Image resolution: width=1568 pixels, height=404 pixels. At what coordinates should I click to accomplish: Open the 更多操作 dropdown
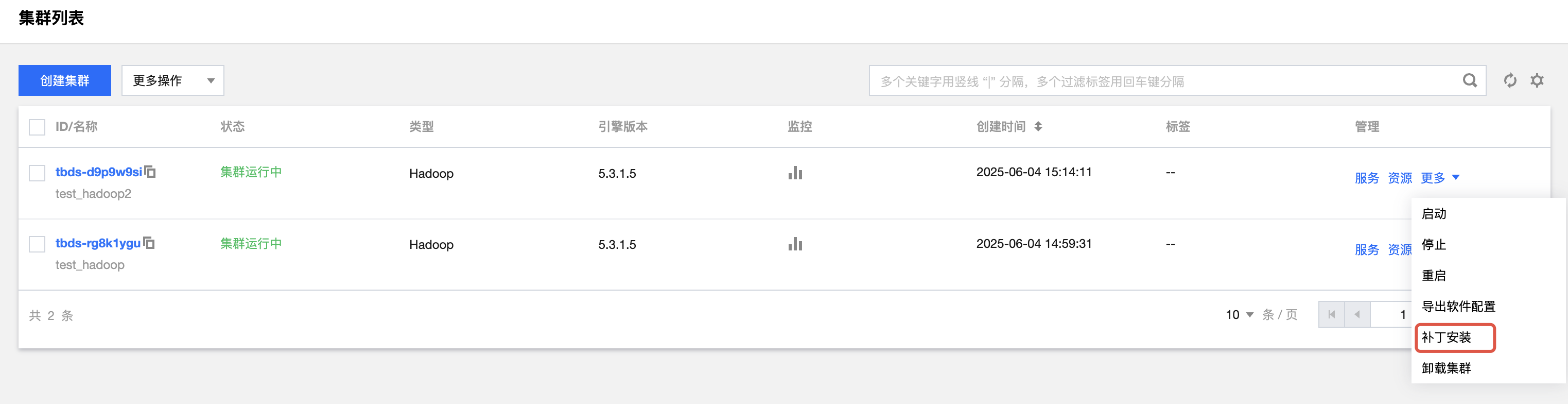click(173, 80)
